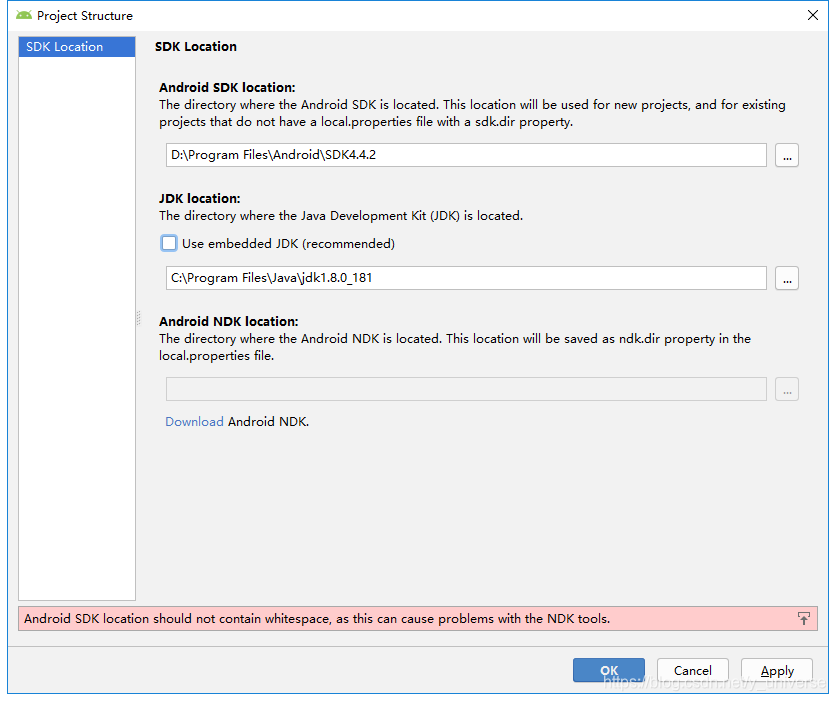Click the SDK whitespace warning message text
Image resolution: width=836 pixels, height=701 pixels.
pyautogui.click(x=317, y=619)
